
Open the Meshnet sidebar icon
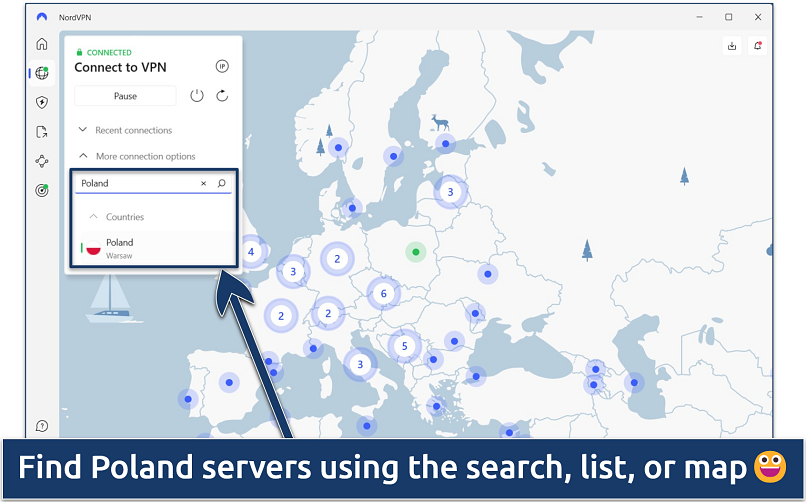pyautogui.click(x=41, y=161)
